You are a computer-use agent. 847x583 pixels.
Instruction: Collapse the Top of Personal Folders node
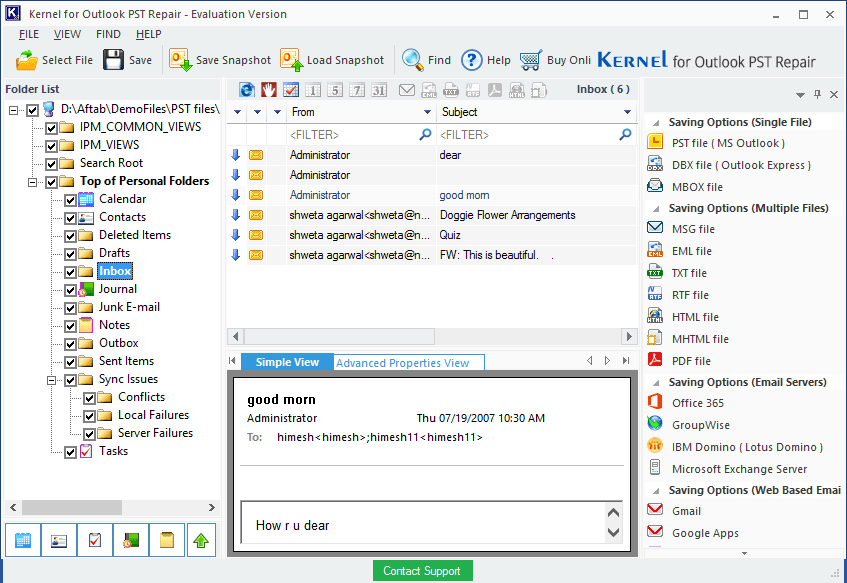32,182
